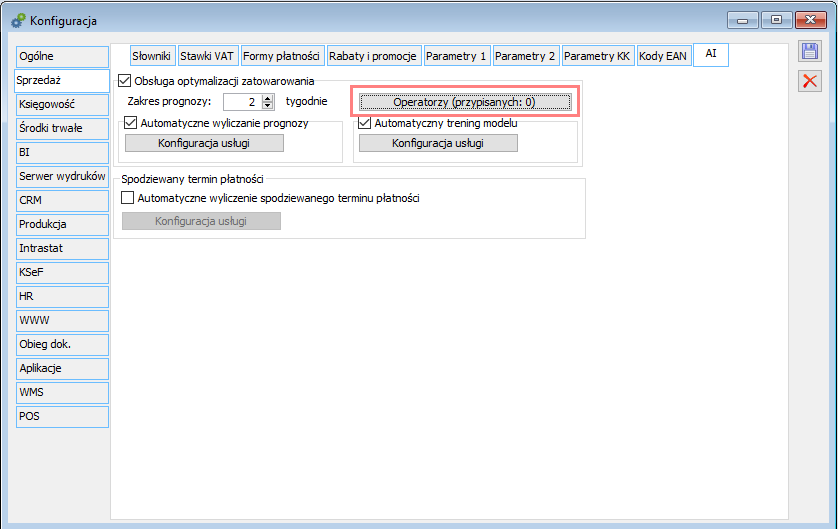Enable Automatyczne wyliczenie spodziewanego terminu płatności
The height and width of the screenshot is (529, 838).
coord(127,198)
